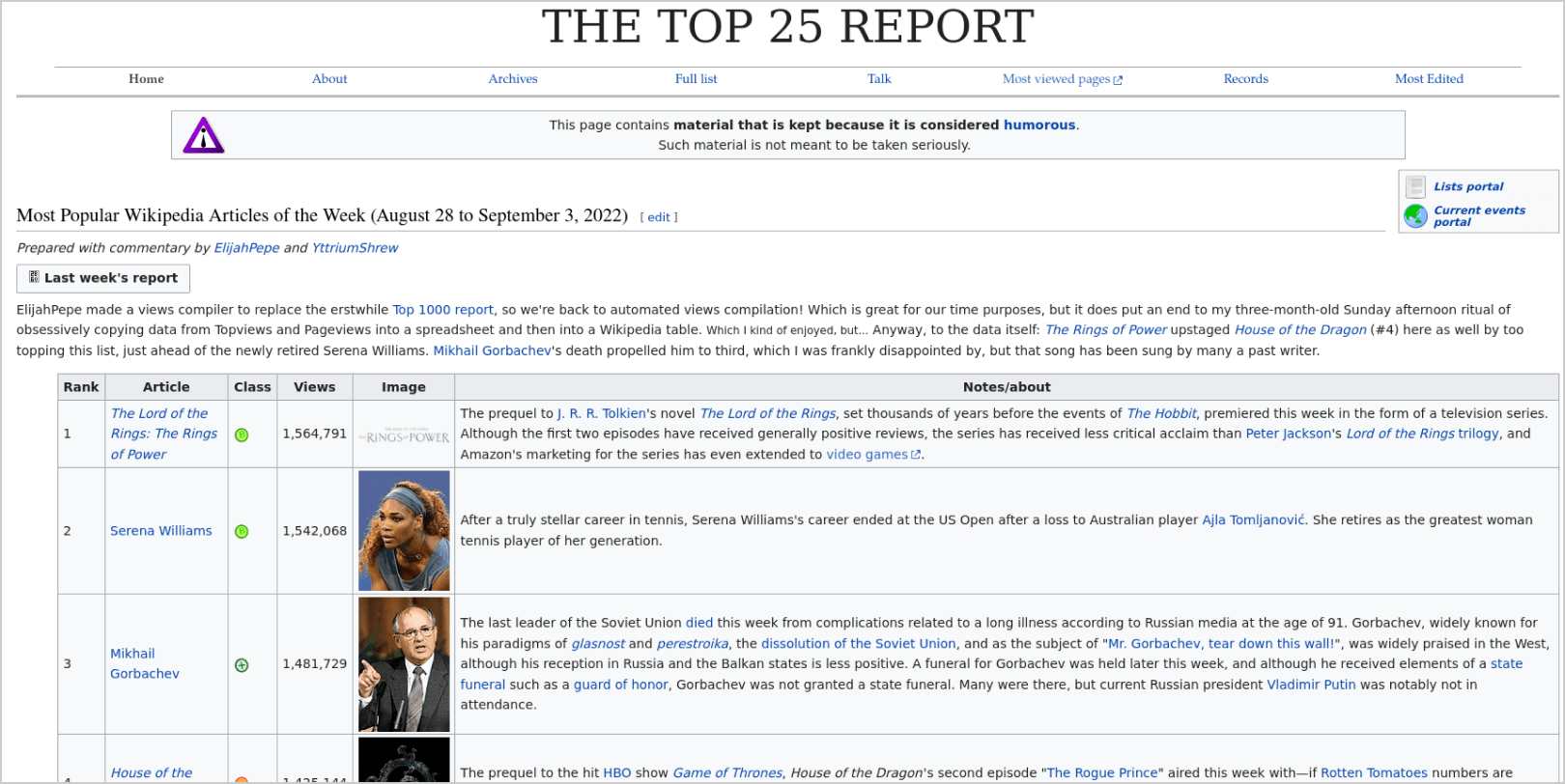Open the Top 1000 report link
Screen dimensions: 1565x784
click(x=442, y=310)
